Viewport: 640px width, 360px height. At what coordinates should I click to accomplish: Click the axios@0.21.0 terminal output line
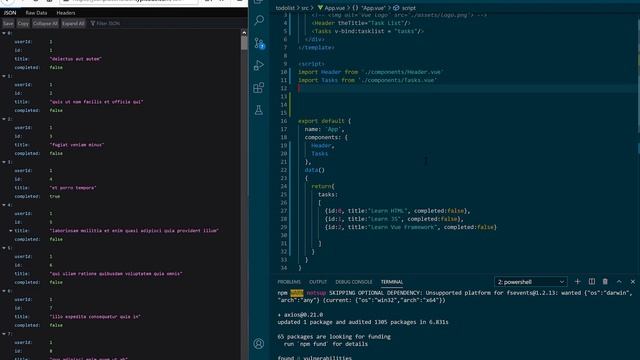pyautogui.click(x=300, y=315)
